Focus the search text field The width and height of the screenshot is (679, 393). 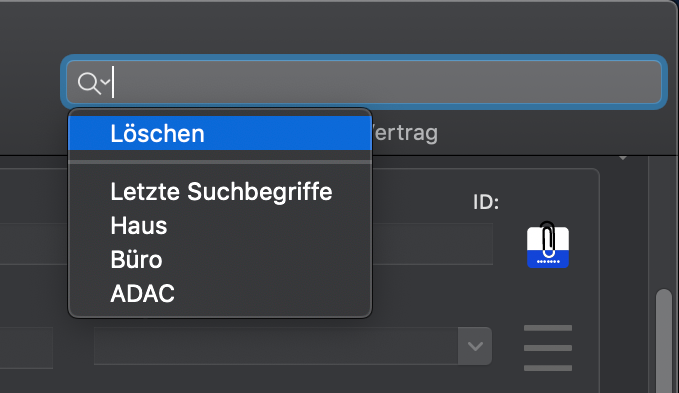pyautogui.click(x=364, y=82)
